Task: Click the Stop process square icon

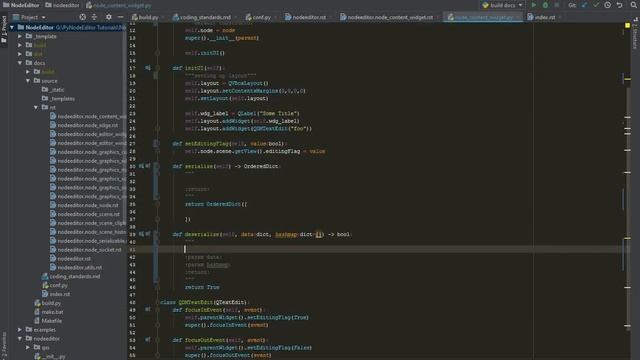Action: [557, 5]
